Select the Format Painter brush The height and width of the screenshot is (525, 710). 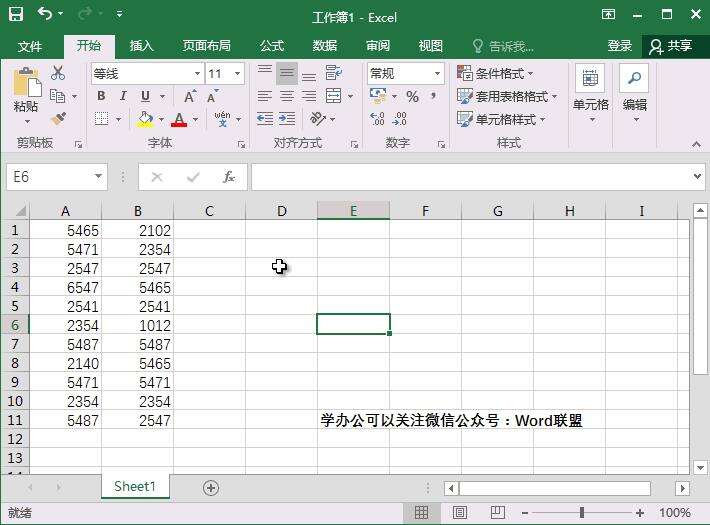(58, 119)
